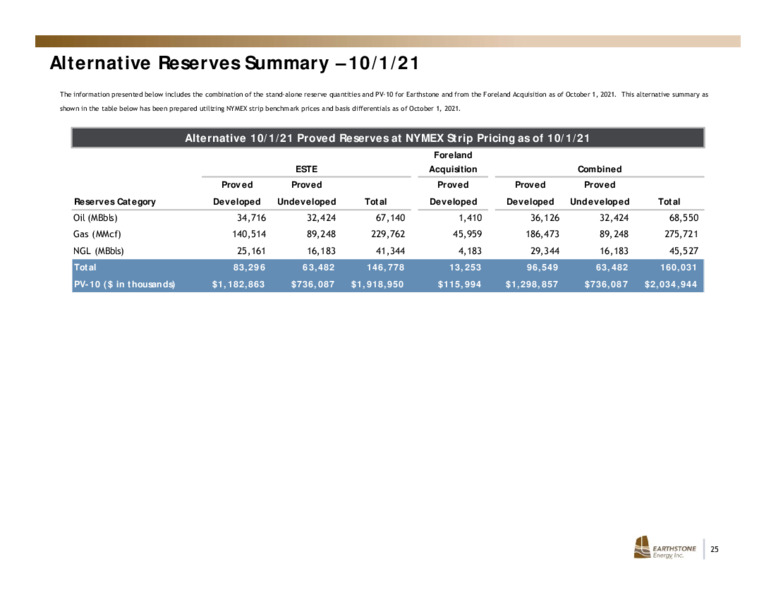The height and width of the screenshot is (600, 776).
Task: Click the ESTE total NGL value 41,344
Action: click(390, 250)
